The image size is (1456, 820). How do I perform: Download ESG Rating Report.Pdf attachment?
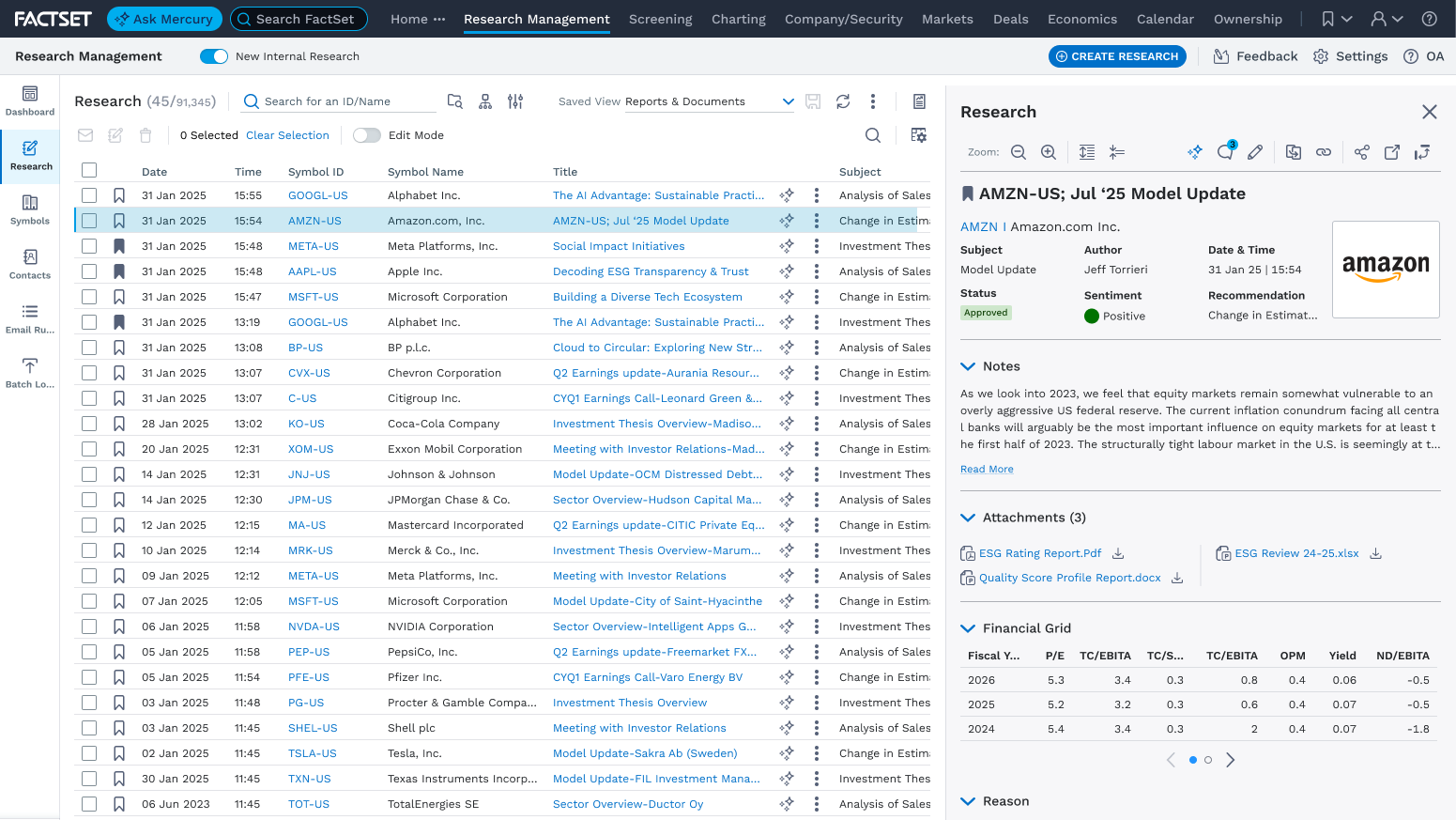tap(1118, 553)
